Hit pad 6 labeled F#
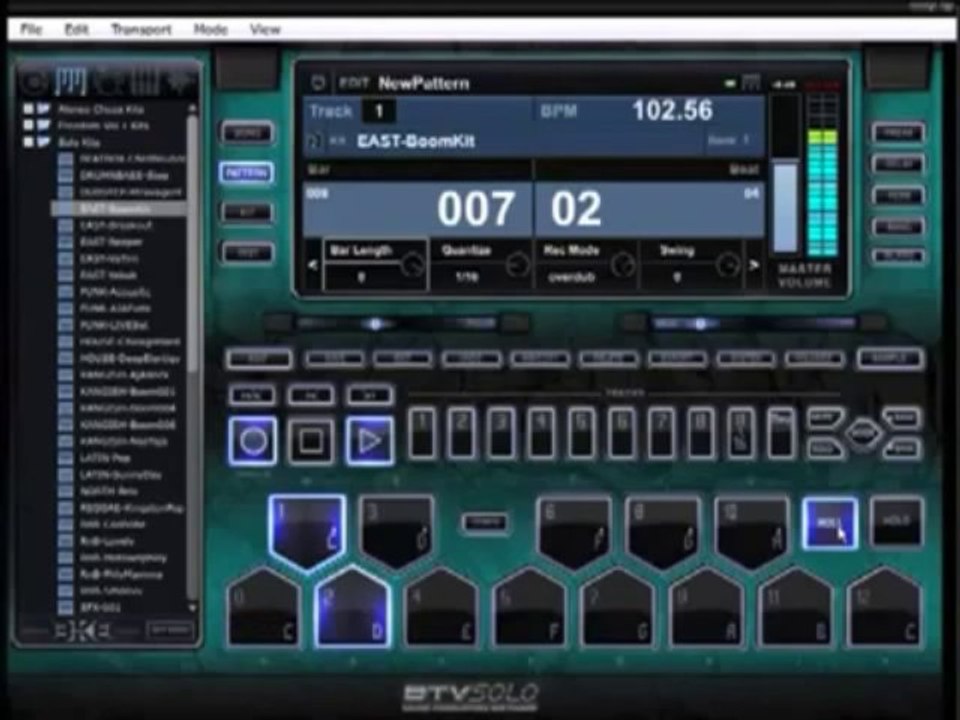This screenshot has height=720, width=960. click(x=574, y=531)
